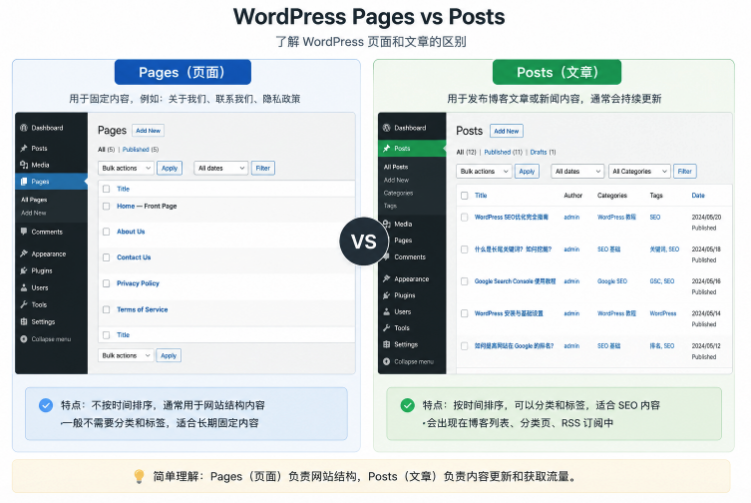Open All dates dropdown in Posts screenshot
Viewport: 751px width, 503px height.
click(577, 171)
